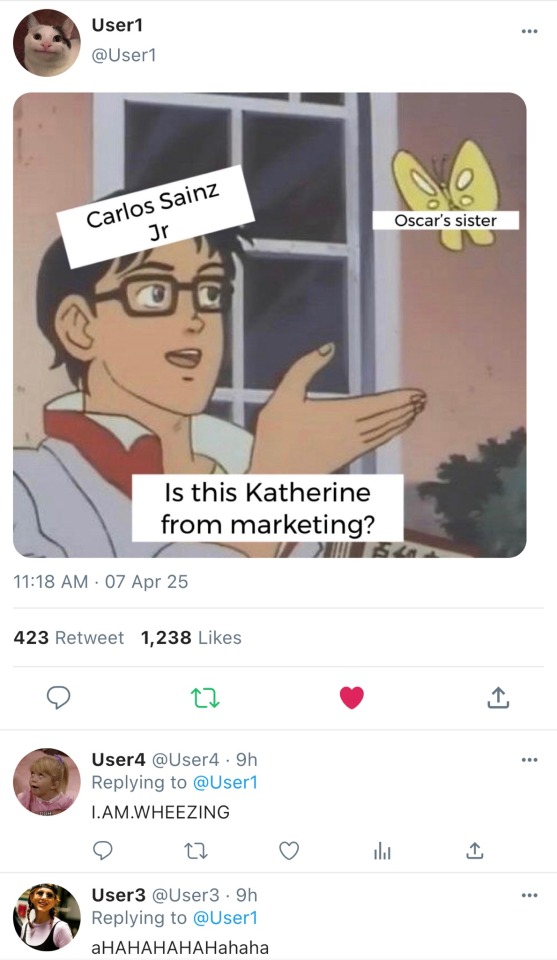View analytics for User4's reply
This screenshot has height=960, width=557.
click(382, 850)
